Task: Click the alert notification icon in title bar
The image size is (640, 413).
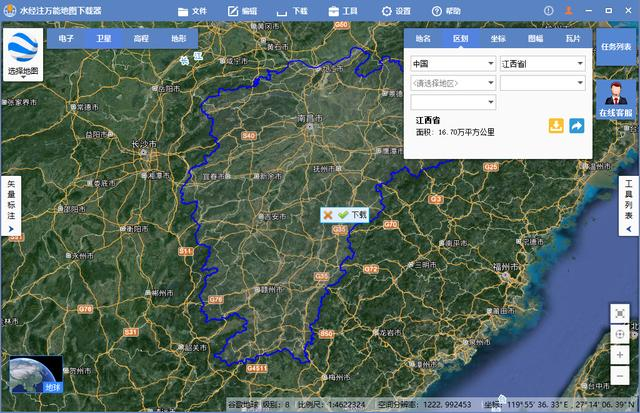Action: pos(549,11)
